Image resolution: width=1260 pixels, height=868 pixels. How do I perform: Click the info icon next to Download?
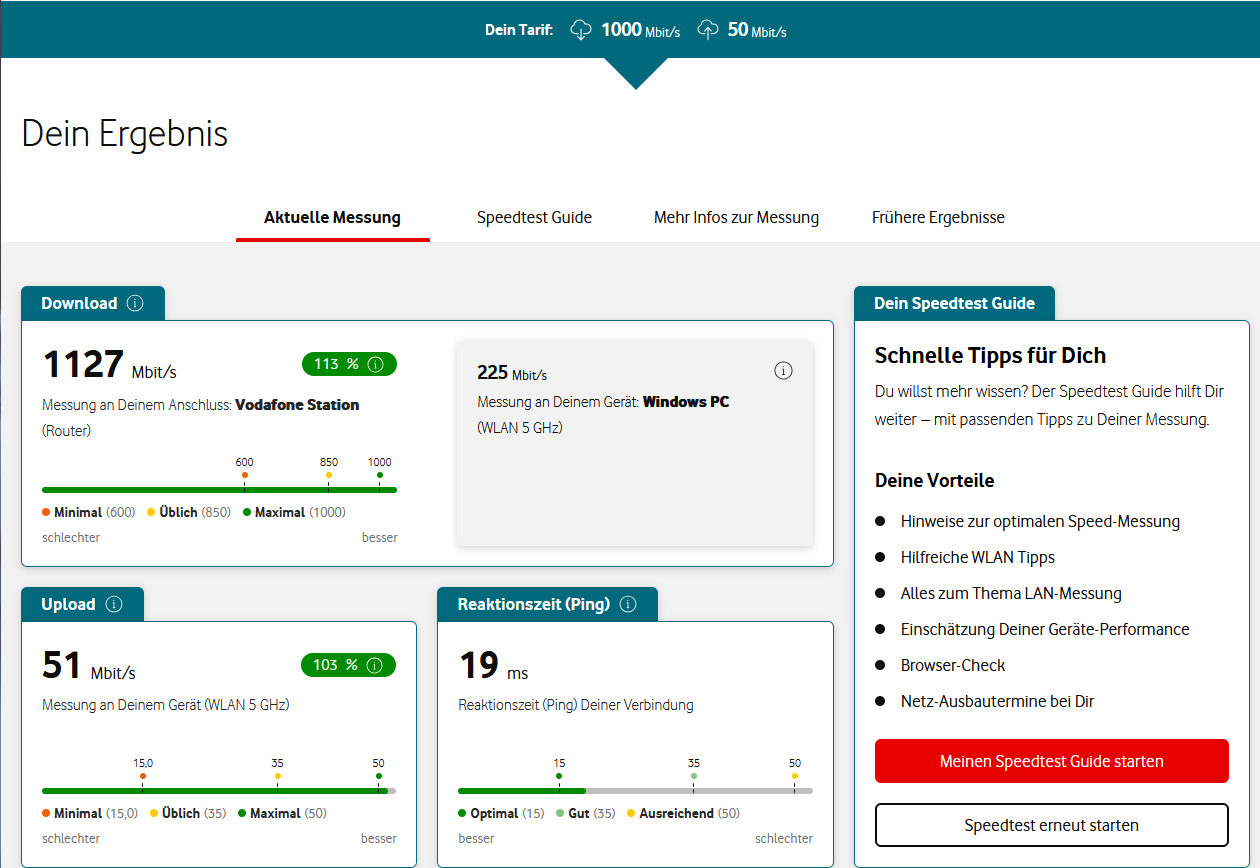click(x=135, y=303)
